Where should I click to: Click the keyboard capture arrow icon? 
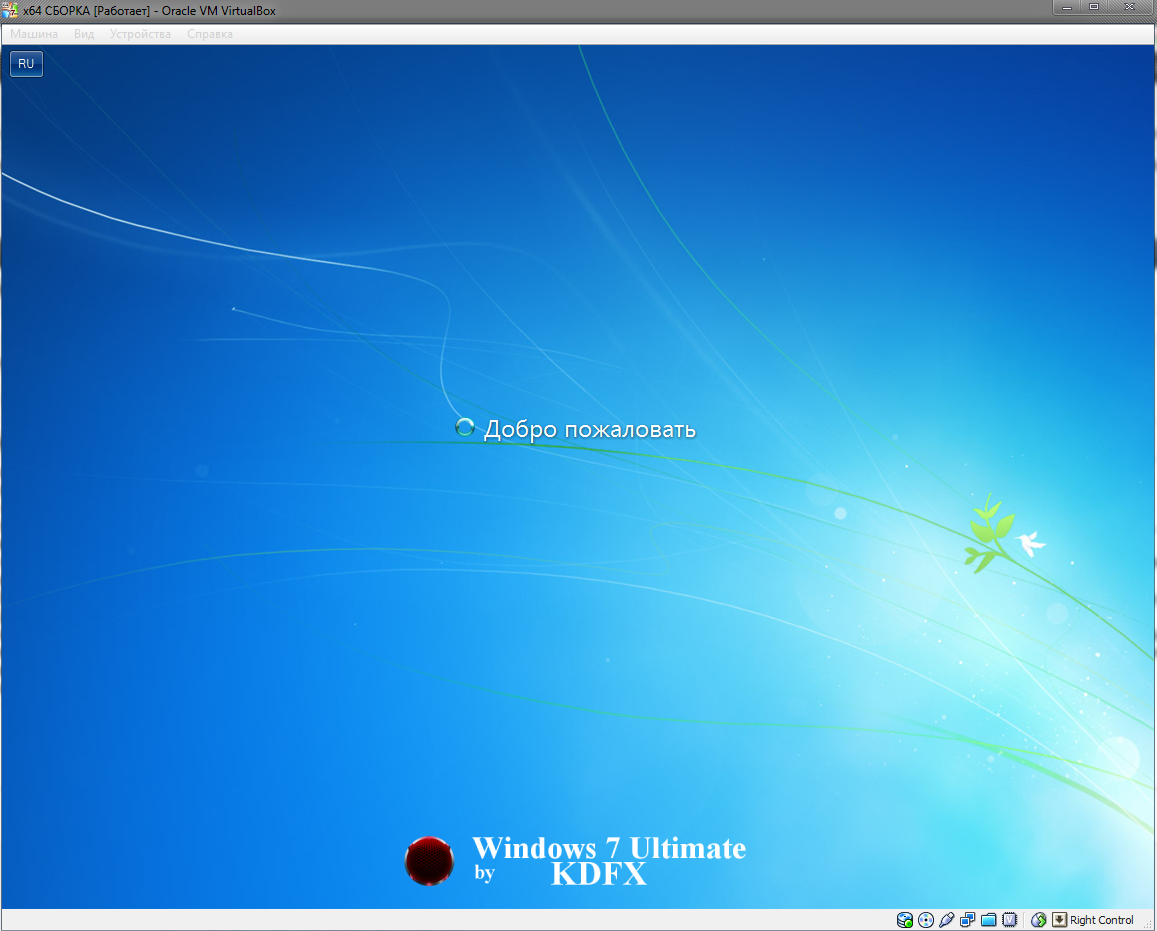click(x=1059, y=920)
